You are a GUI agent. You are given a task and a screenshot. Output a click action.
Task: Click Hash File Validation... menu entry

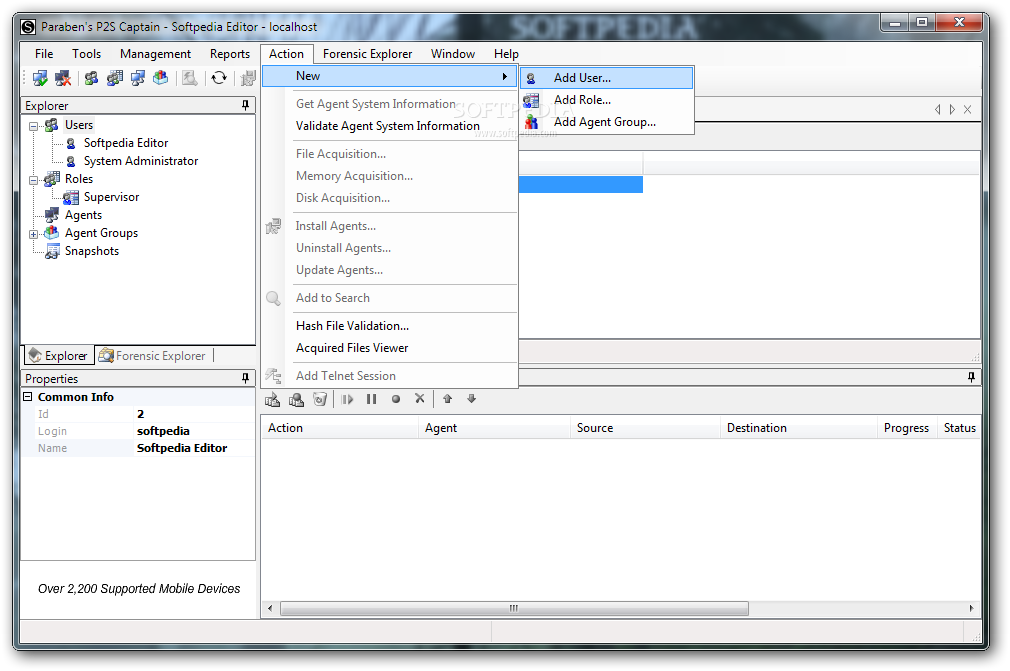(x=352, y=326)
